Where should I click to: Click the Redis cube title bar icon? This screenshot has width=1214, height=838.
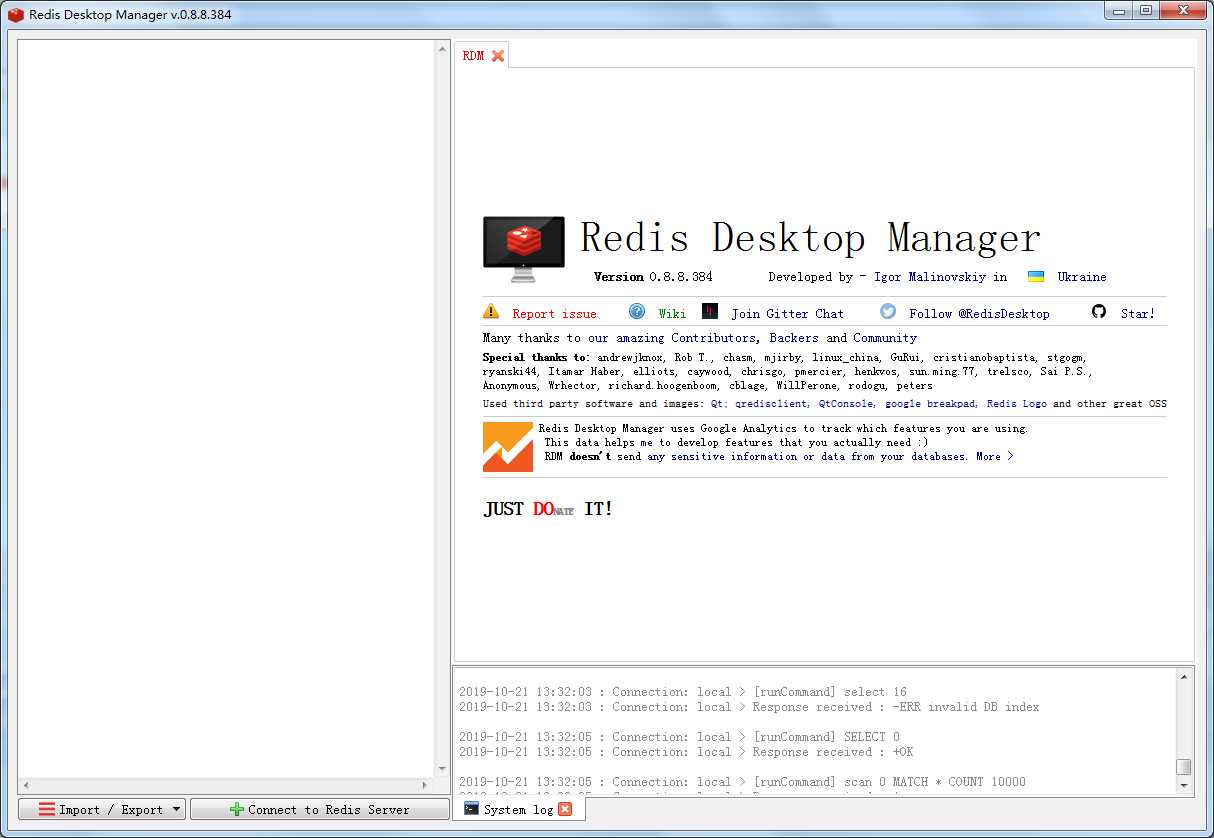[x=15, y=15]
